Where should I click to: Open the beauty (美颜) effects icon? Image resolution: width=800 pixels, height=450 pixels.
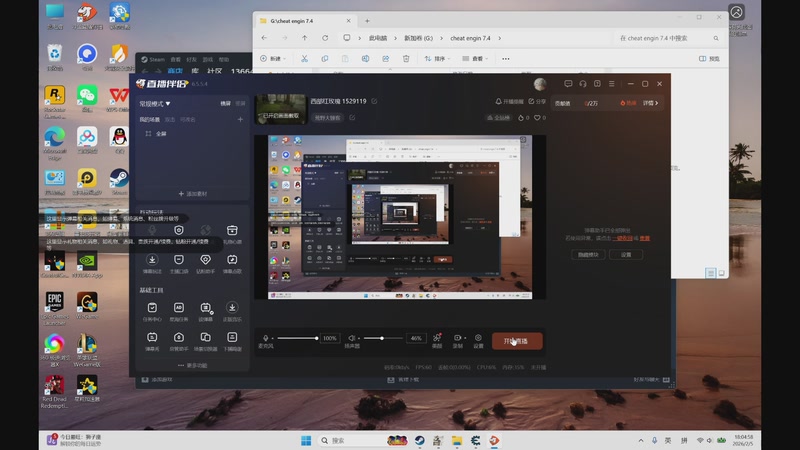pos(437,338)
